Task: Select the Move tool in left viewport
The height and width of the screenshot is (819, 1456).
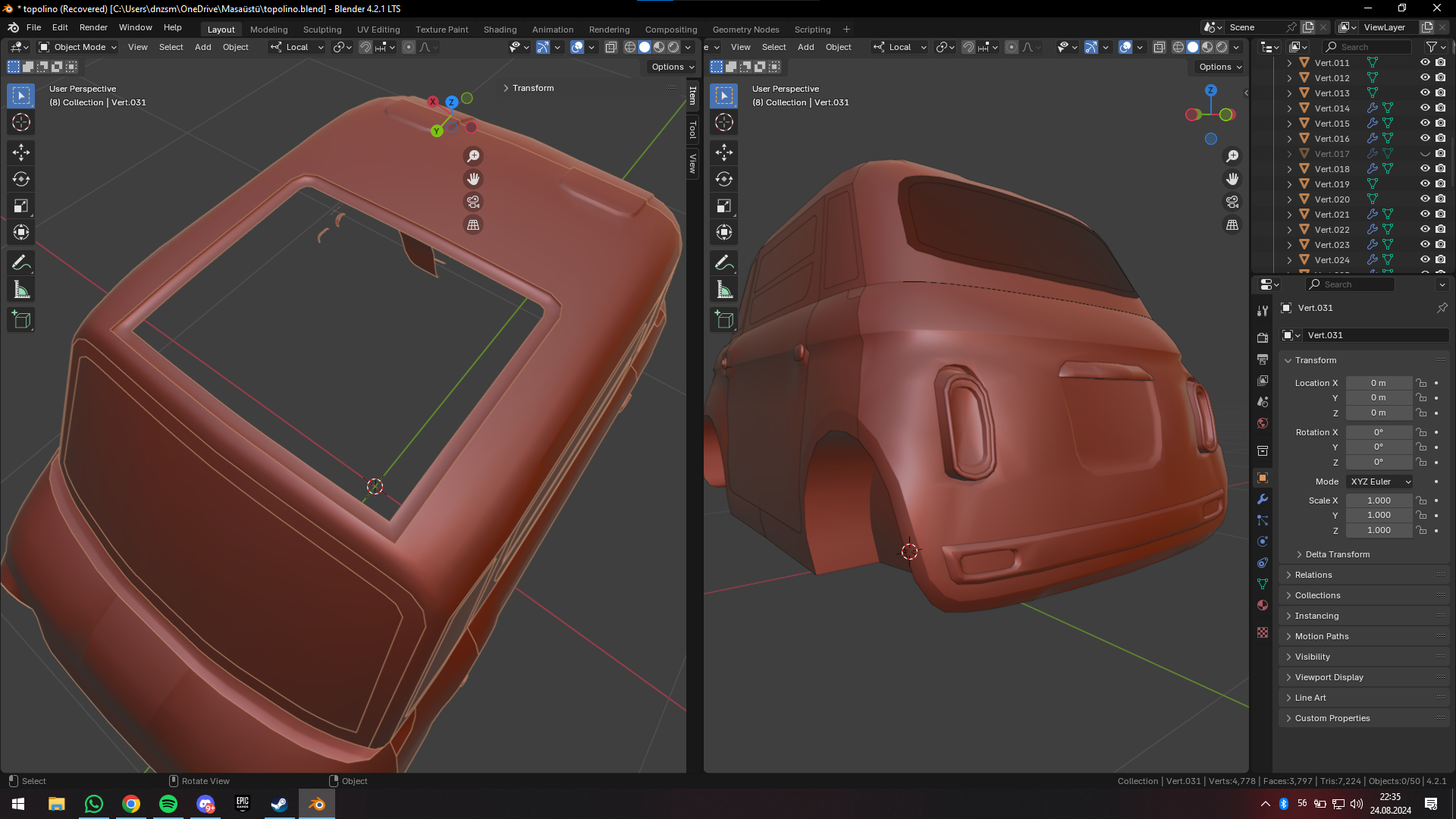Action: click(x=21, y=152)
